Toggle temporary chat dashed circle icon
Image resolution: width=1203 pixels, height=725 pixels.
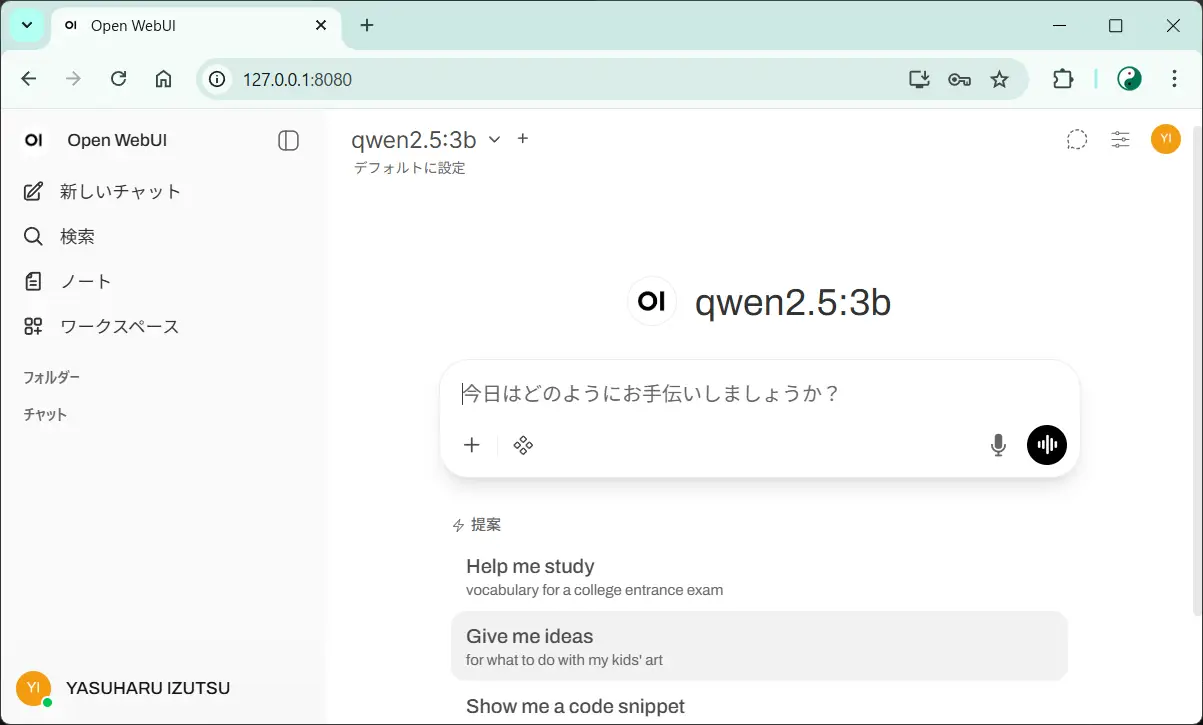[1077, 140]
